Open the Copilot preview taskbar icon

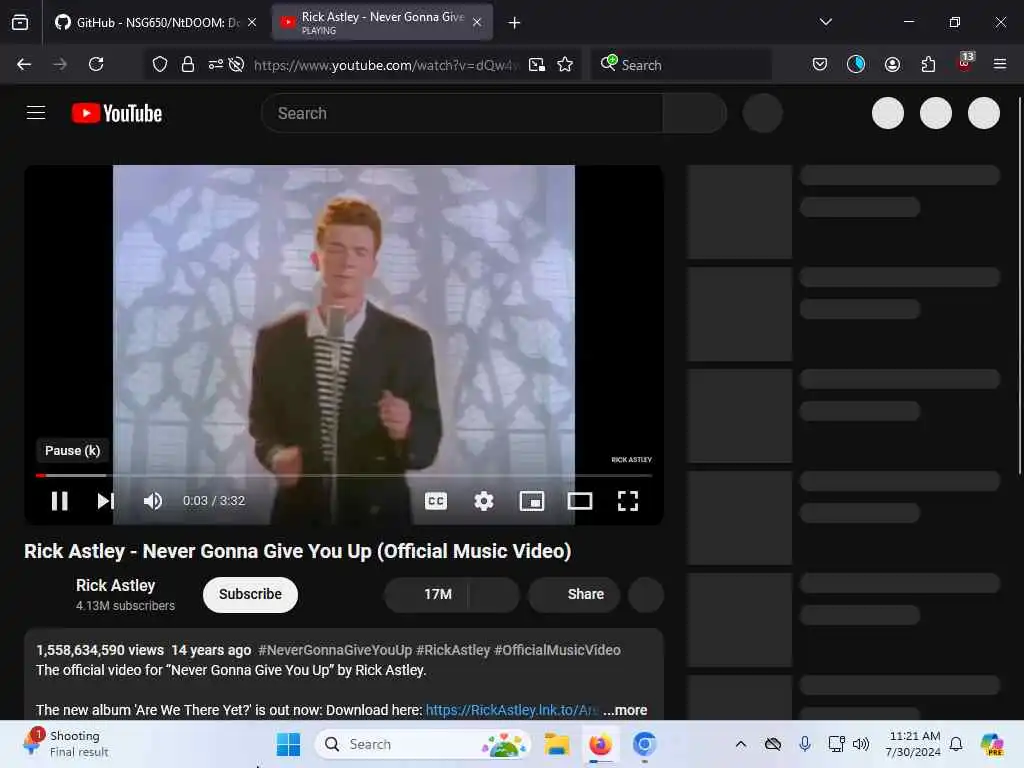pos(992,744)
